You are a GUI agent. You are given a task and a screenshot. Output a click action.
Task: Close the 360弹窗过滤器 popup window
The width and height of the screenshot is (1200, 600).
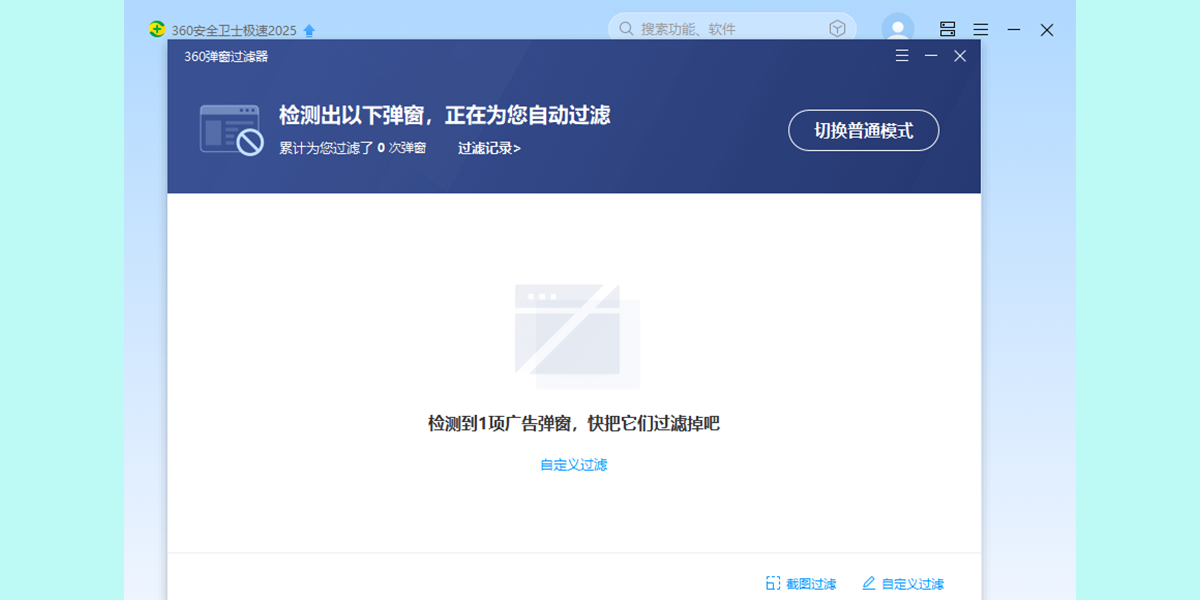pyautogui.click(x=960, y=56)
